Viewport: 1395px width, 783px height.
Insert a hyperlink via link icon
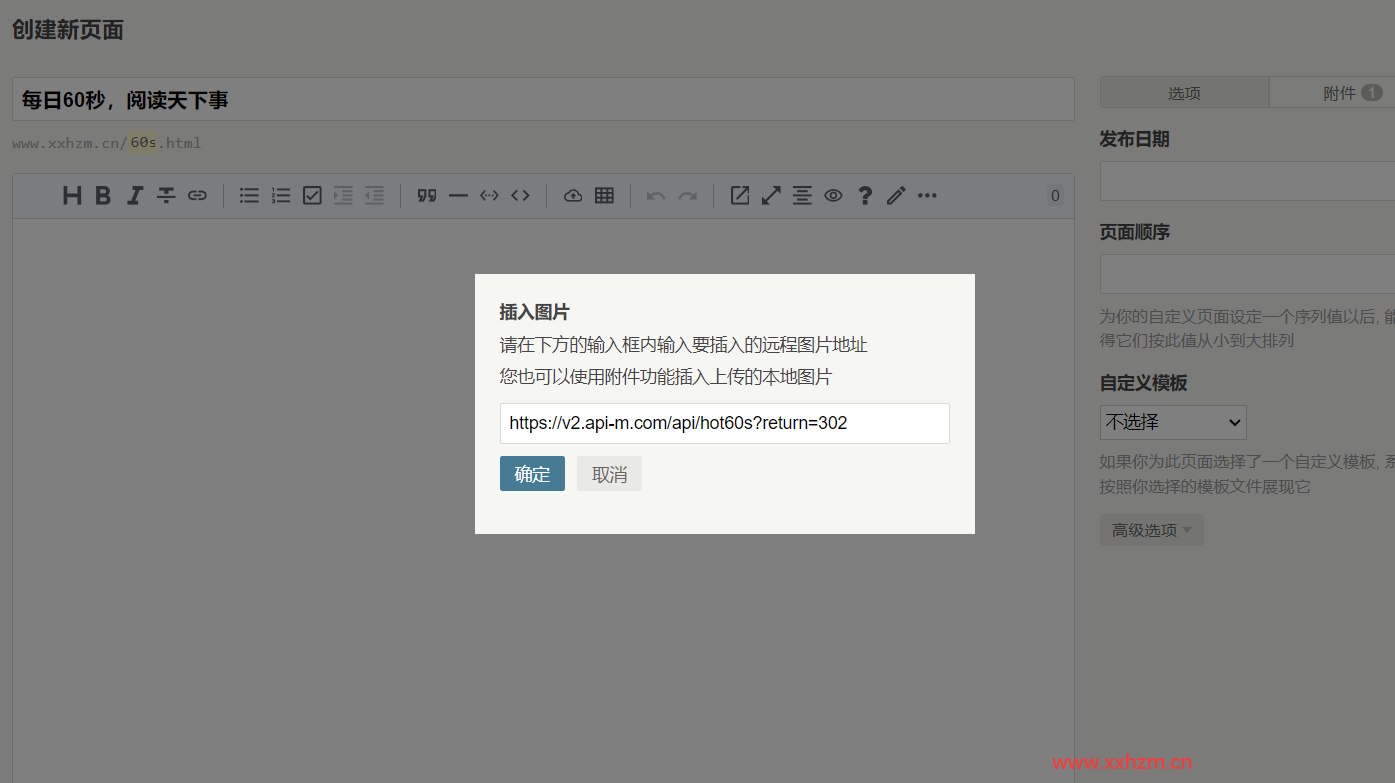[x=197, y=196]
